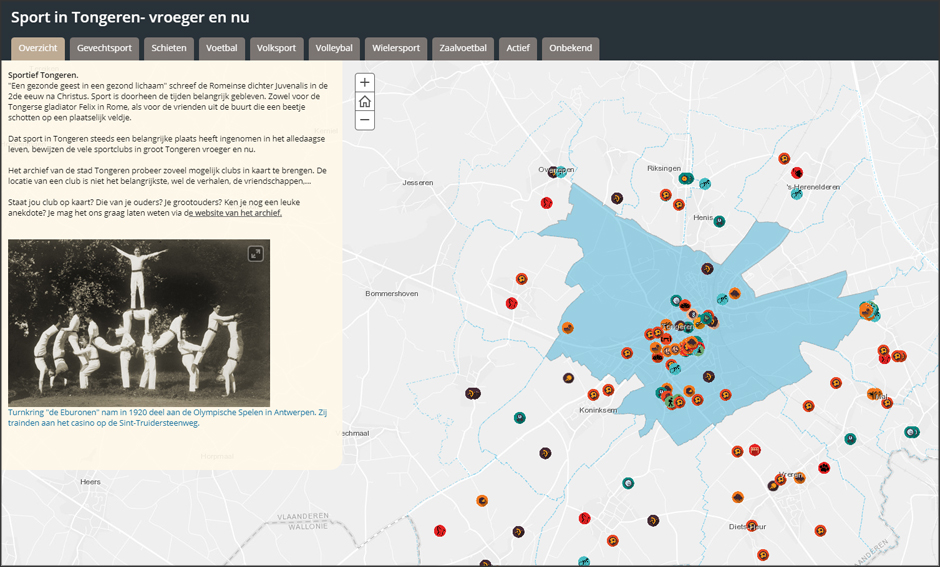Switch to the Gevechtsport tab
940x567 pixels.
click(x=104, y=48)
